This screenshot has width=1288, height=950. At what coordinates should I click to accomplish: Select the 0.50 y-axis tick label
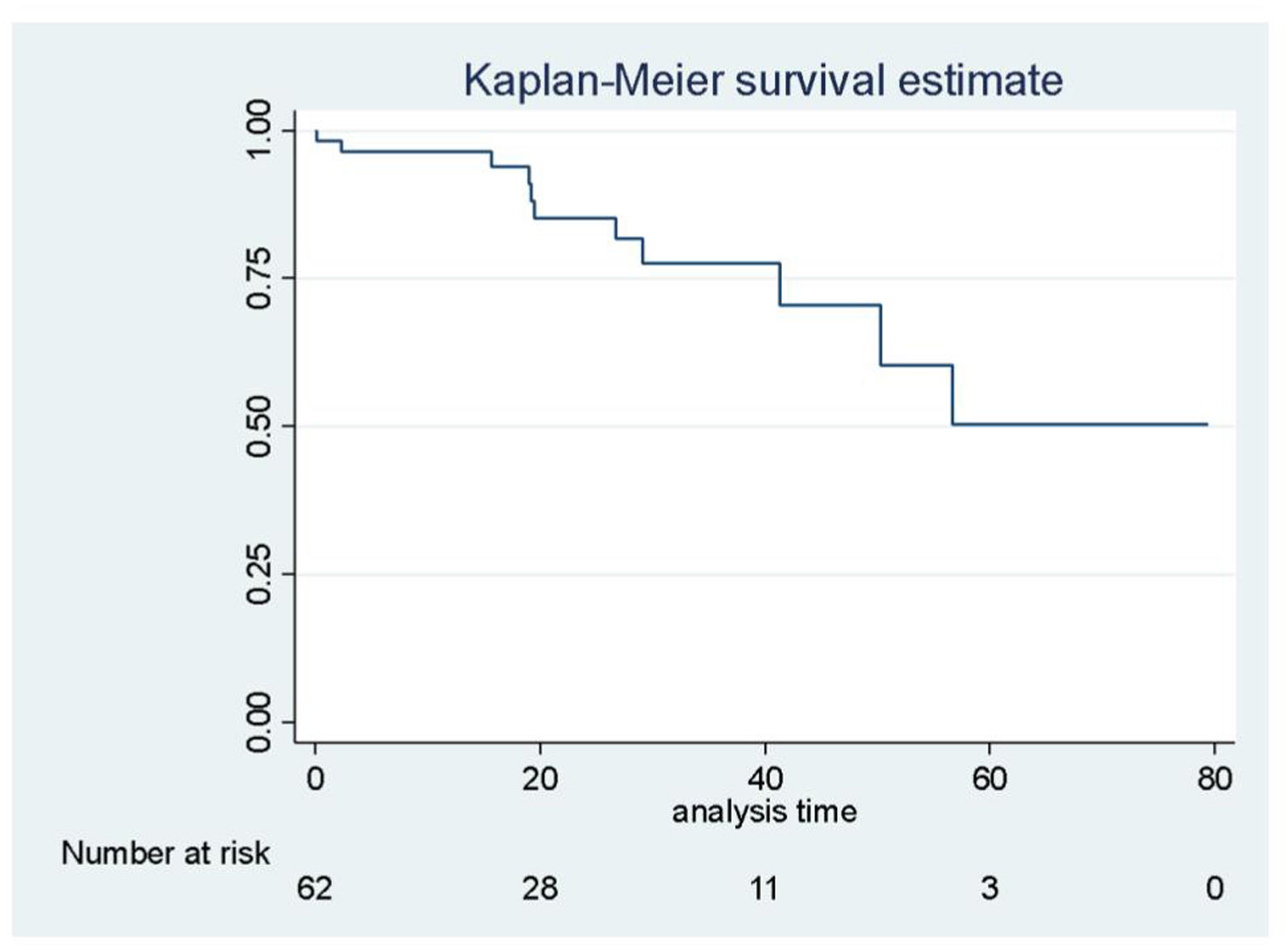tap(258, 426)
